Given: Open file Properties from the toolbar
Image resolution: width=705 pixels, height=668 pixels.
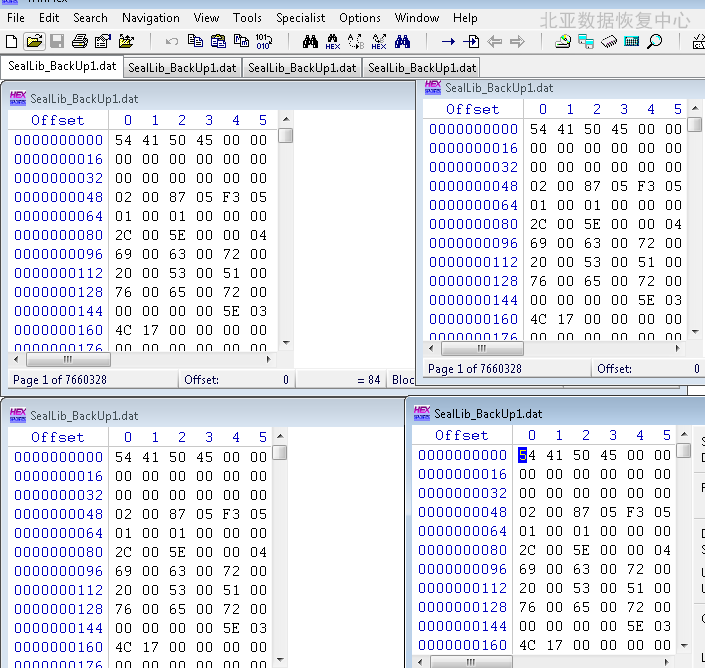Looking at the screenshot, I should coord(103,42).
